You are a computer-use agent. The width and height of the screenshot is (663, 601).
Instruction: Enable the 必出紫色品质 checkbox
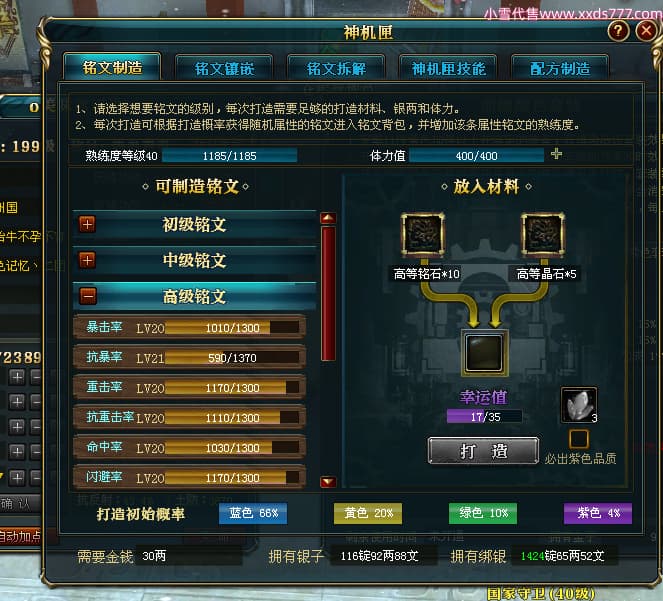[578, 439]
